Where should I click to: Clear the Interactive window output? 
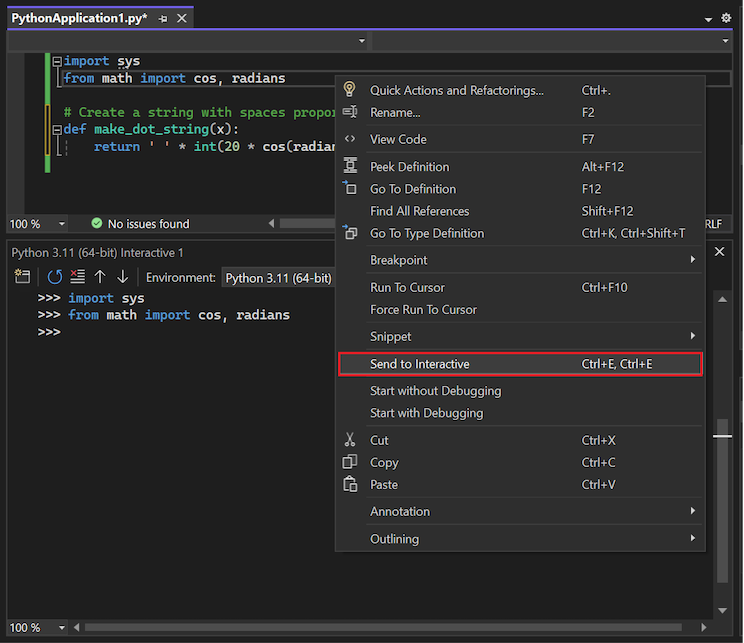77,277
